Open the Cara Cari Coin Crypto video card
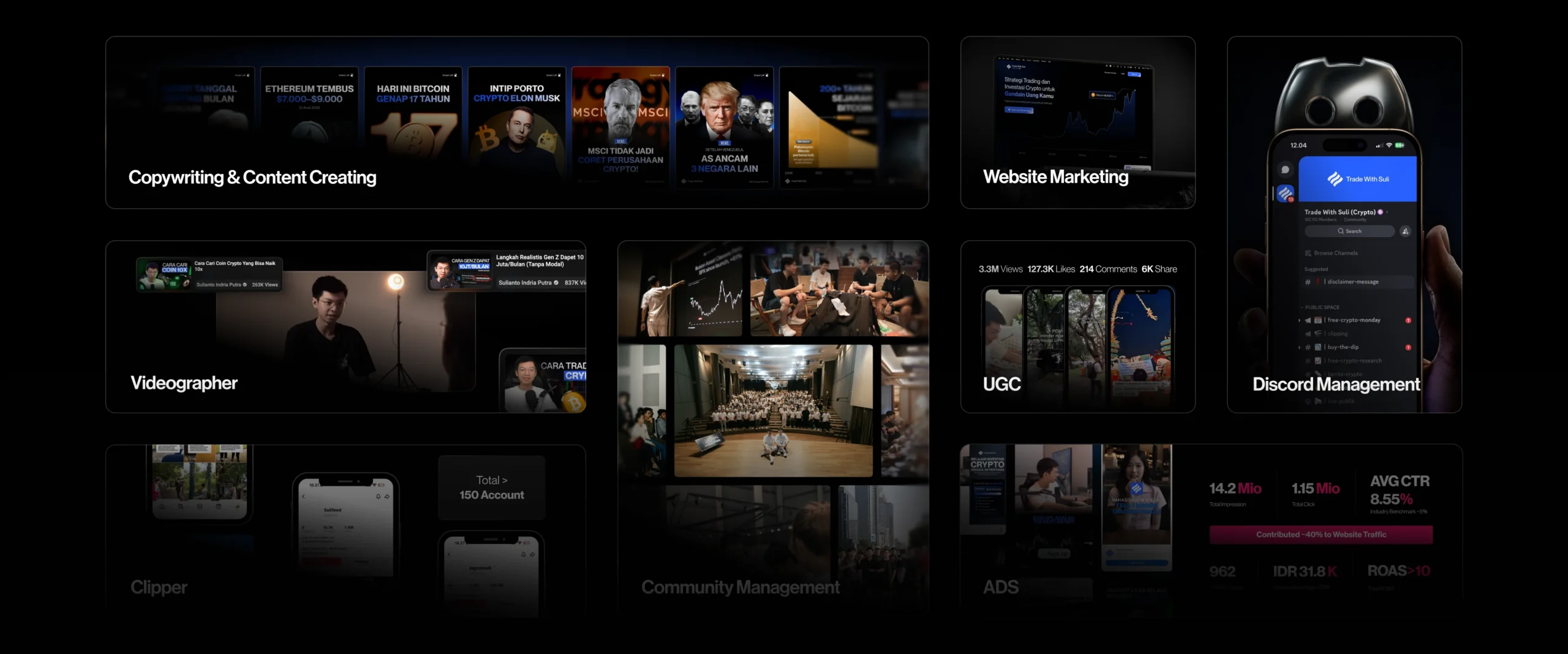Viewport: 1568px width, 654px height. tap(209, 274)
